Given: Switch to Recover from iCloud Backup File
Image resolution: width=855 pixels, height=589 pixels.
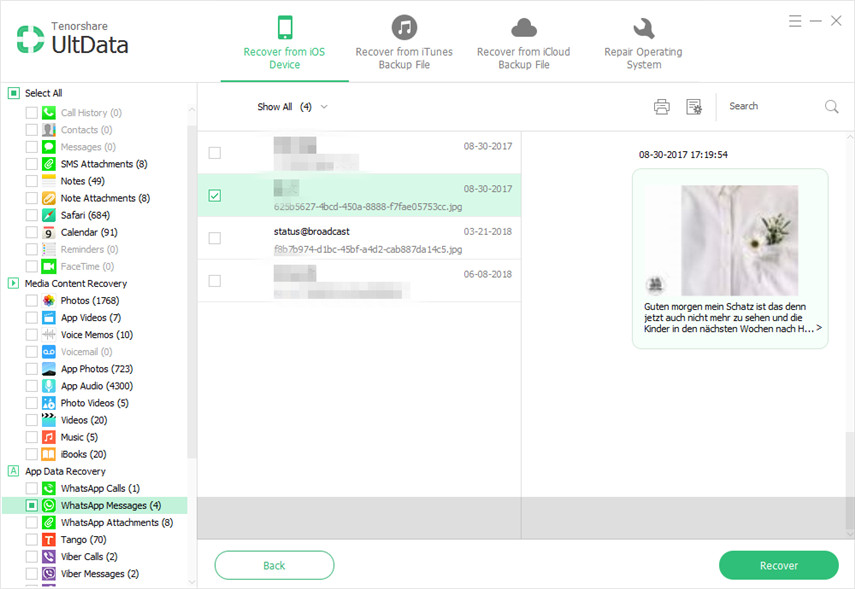Looking at the screenshot, I should (x=523, y=43).
